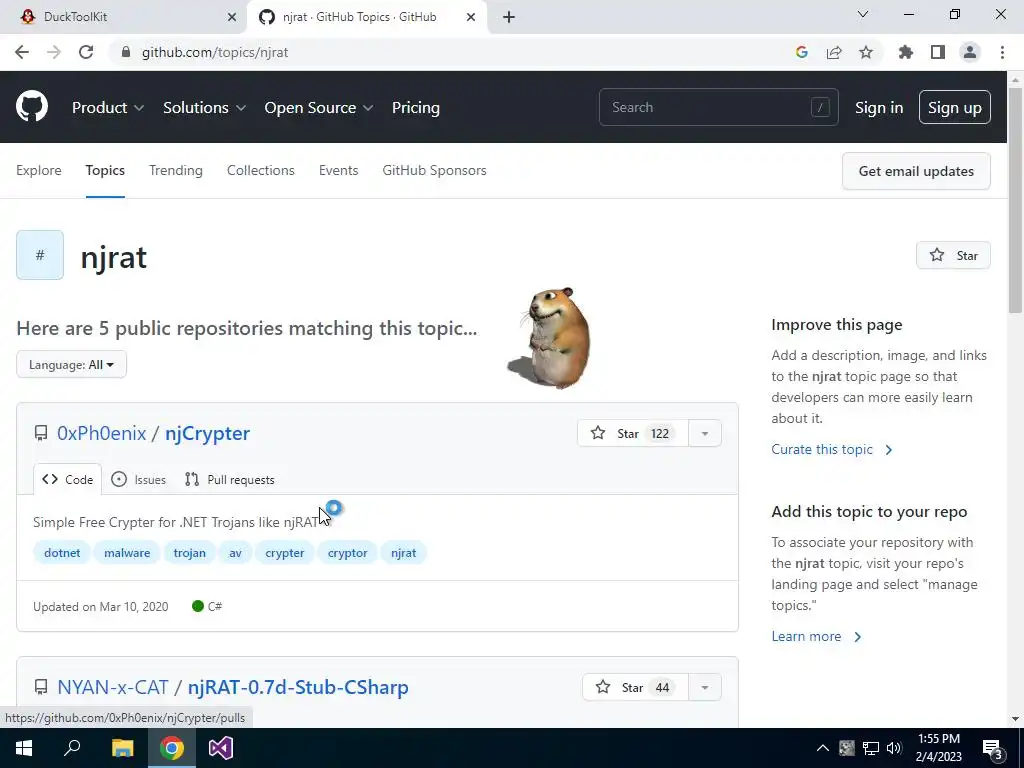Open the GitHub Sponsors tab
Image resolution: width=1024 pixels, height=768 pixels.
[x=434, y=170]
